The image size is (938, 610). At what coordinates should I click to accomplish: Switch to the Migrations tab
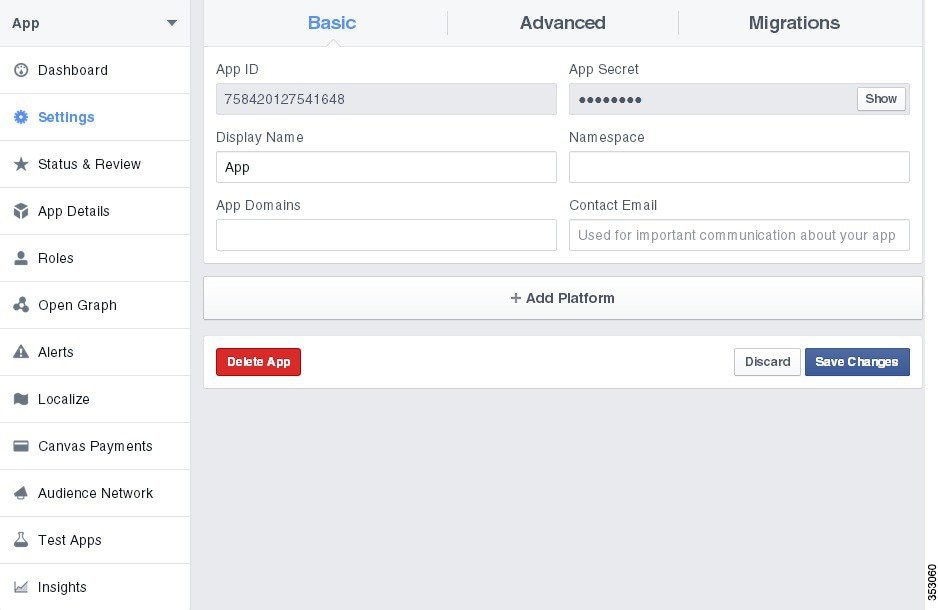[x=794, y=23]
